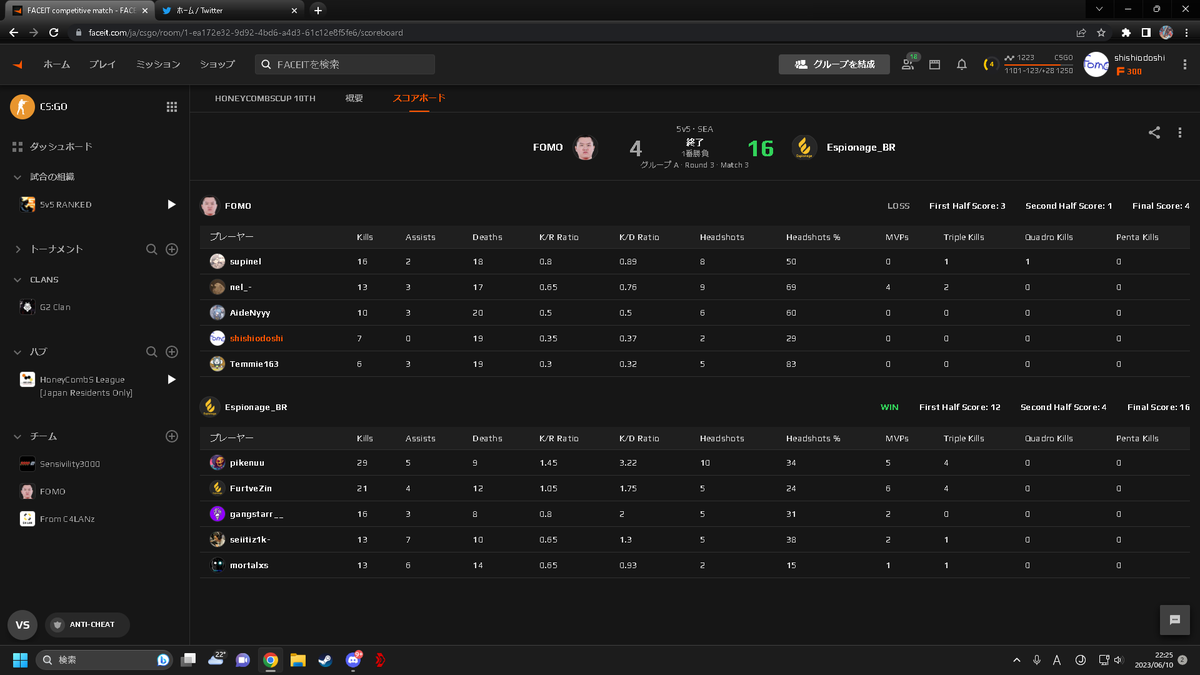Open the G2 Clan sidebar entry
This screenshot has width=1200, height=675.
pos(55,307)
